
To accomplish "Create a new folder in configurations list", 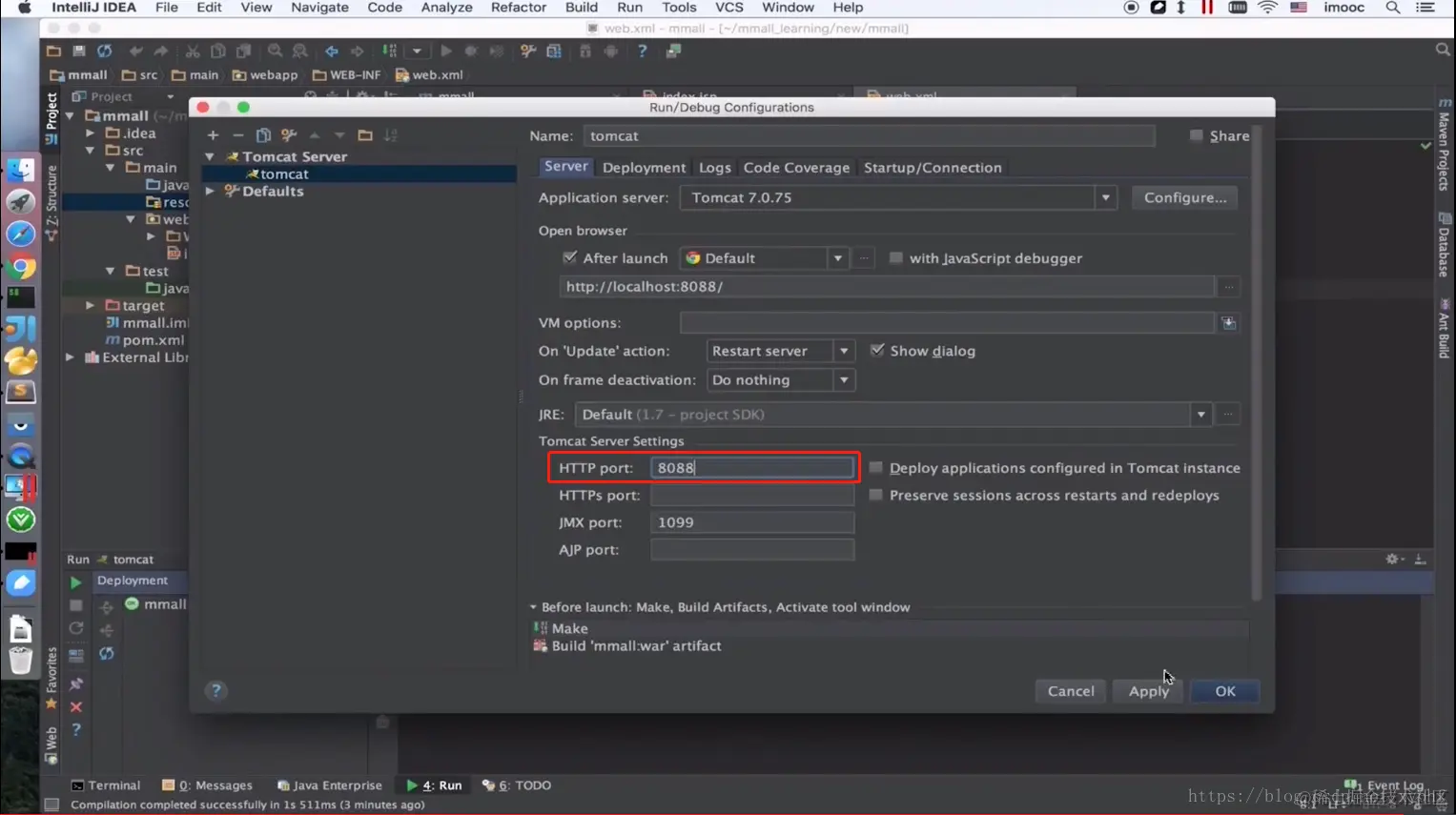I will pos(365,135).
